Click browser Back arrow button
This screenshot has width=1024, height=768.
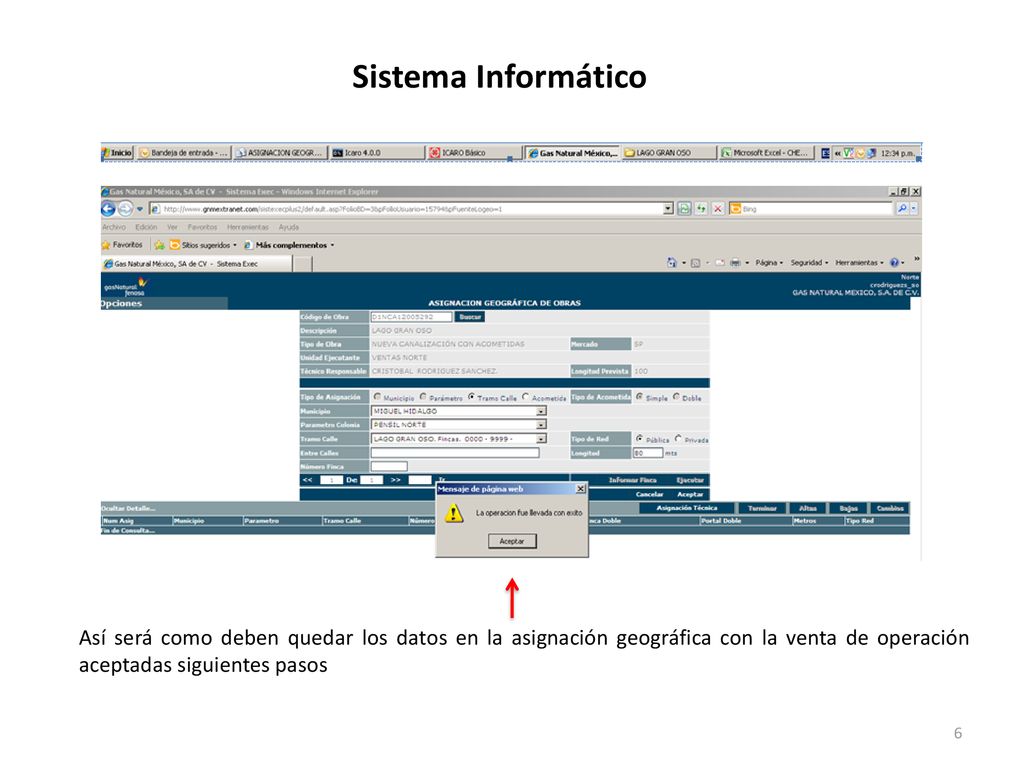[108, 209]
